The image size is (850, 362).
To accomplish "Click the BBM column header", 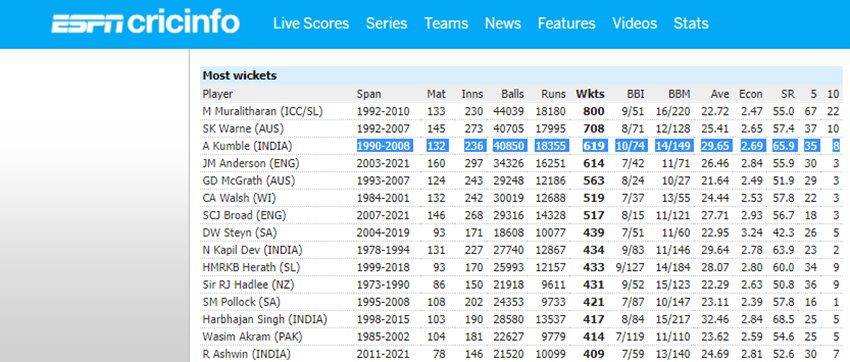I will tap(679, 94).
